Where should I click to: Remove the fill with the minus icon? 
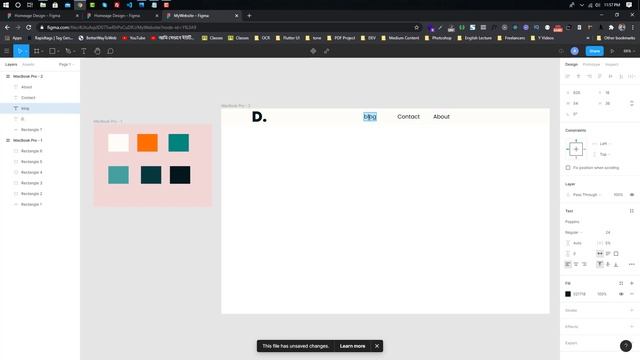[x=631, y=294]
